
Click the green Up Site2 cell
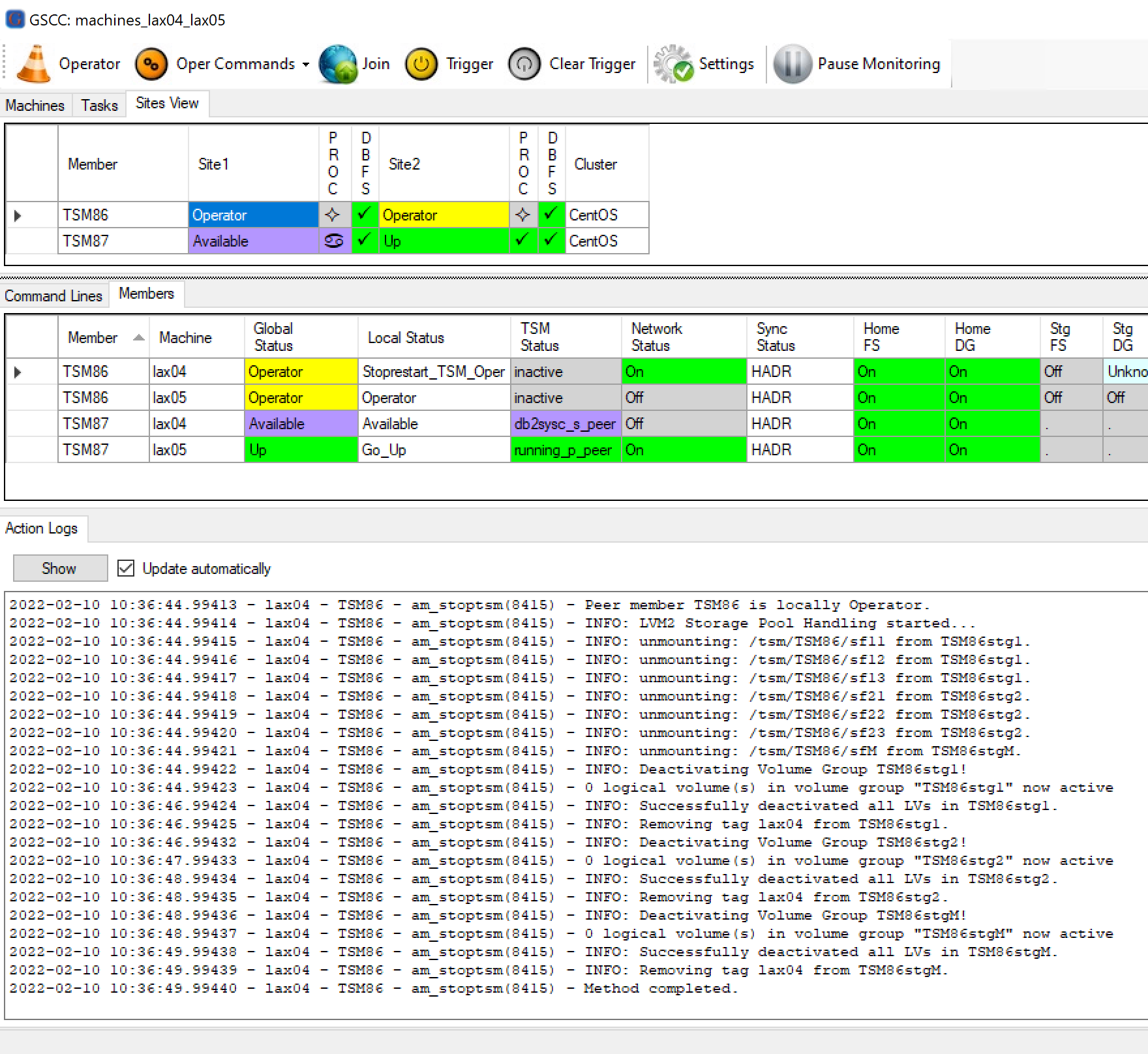click(444, 241)
